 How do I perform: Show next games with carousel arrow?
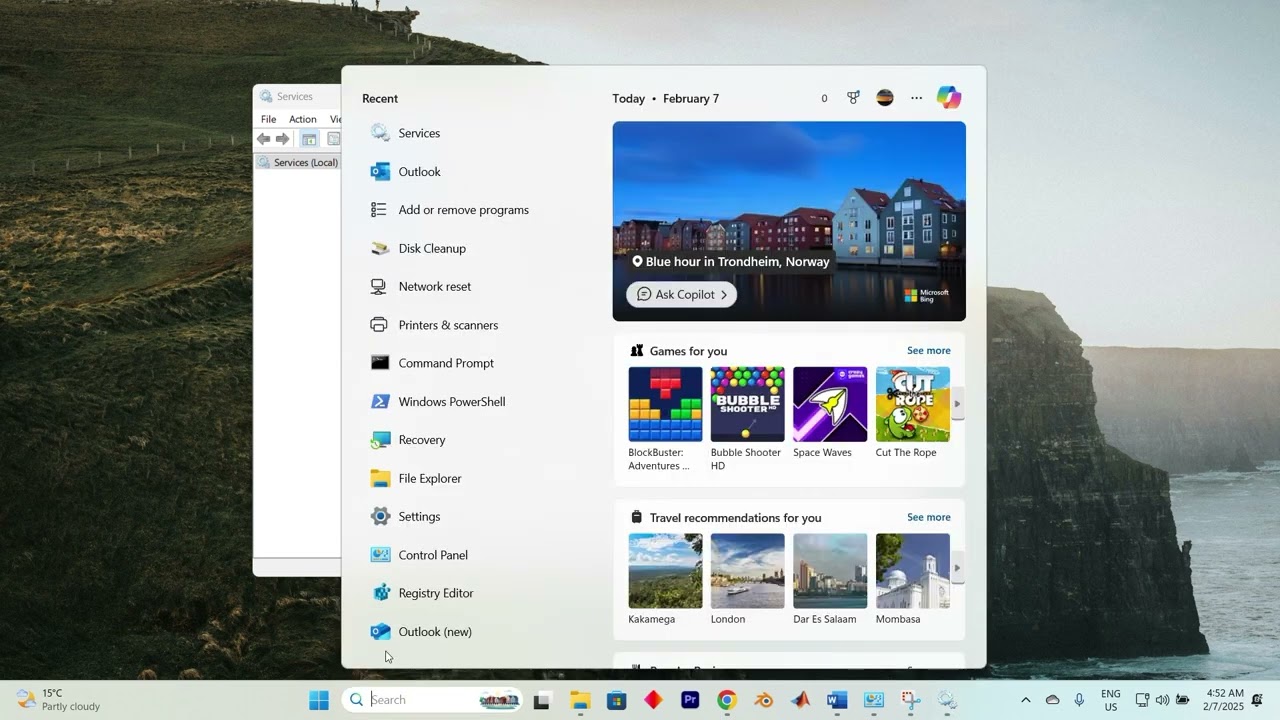[x=957, y=404]
